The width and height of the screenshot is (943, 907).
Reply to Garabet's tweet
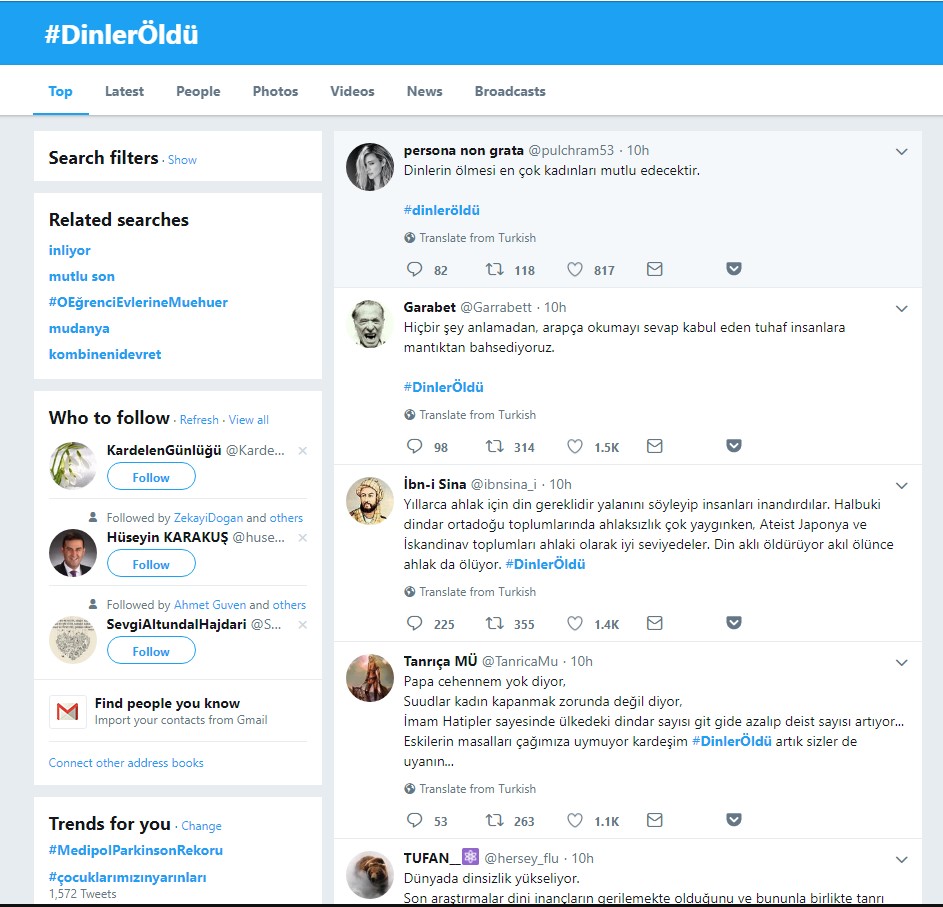pyautogui.click(x=414, y=446)
